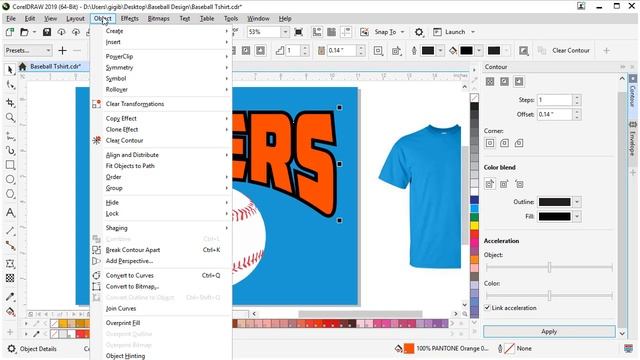Viewport: 640px width, 360px height.
Task: Select the Parallel Dimension tool
Action: point(10,231)
